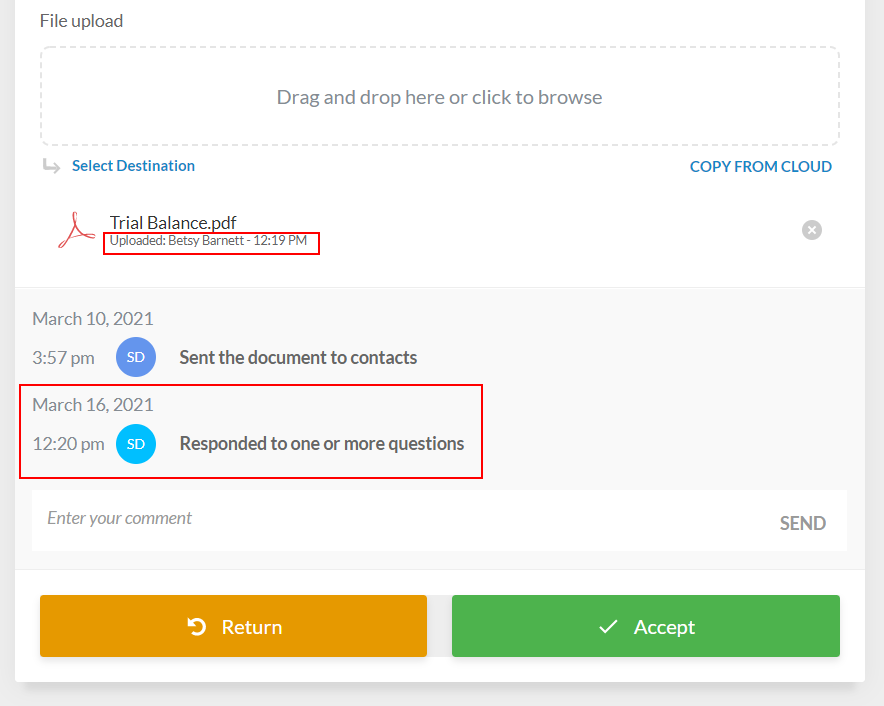Screen dimensions: 884x706
Task: Click the drag and drop upload area
Action: click(x=439, y=97)
